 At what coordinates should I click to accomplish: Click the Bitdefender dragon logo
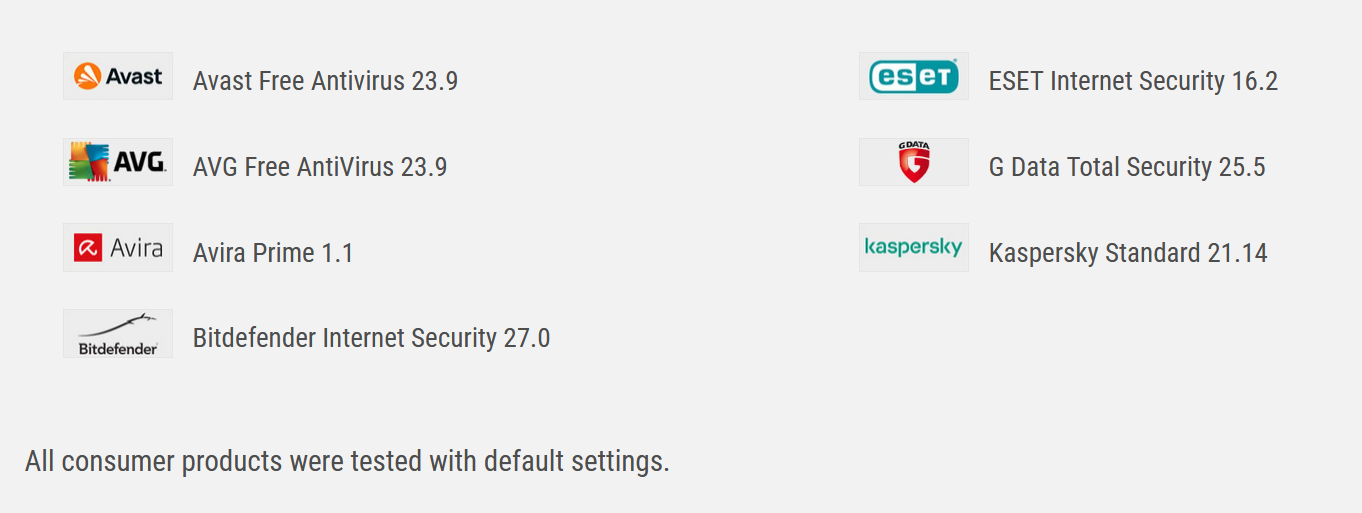118,333
